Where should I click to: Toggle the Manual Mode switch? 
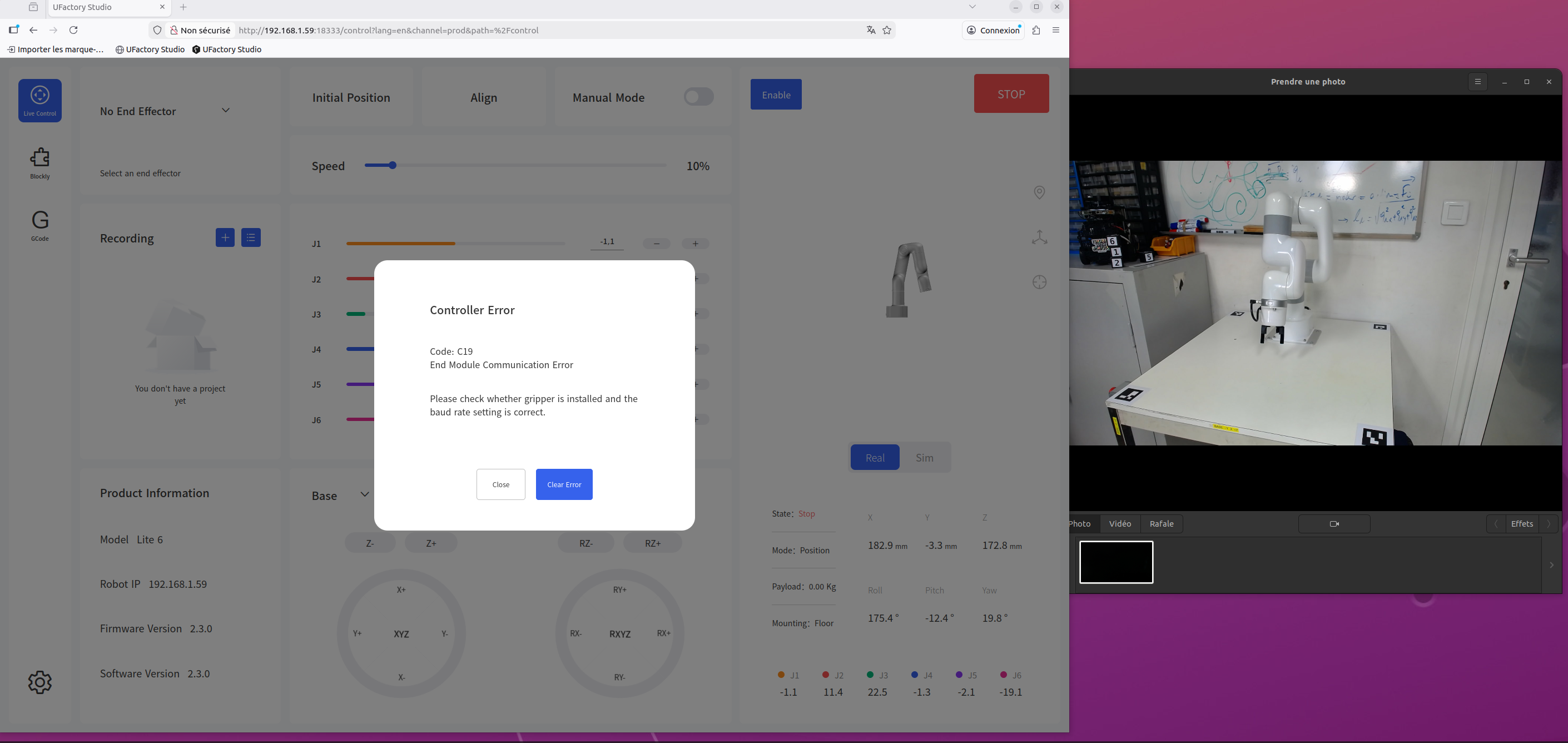tap(698, 97)
